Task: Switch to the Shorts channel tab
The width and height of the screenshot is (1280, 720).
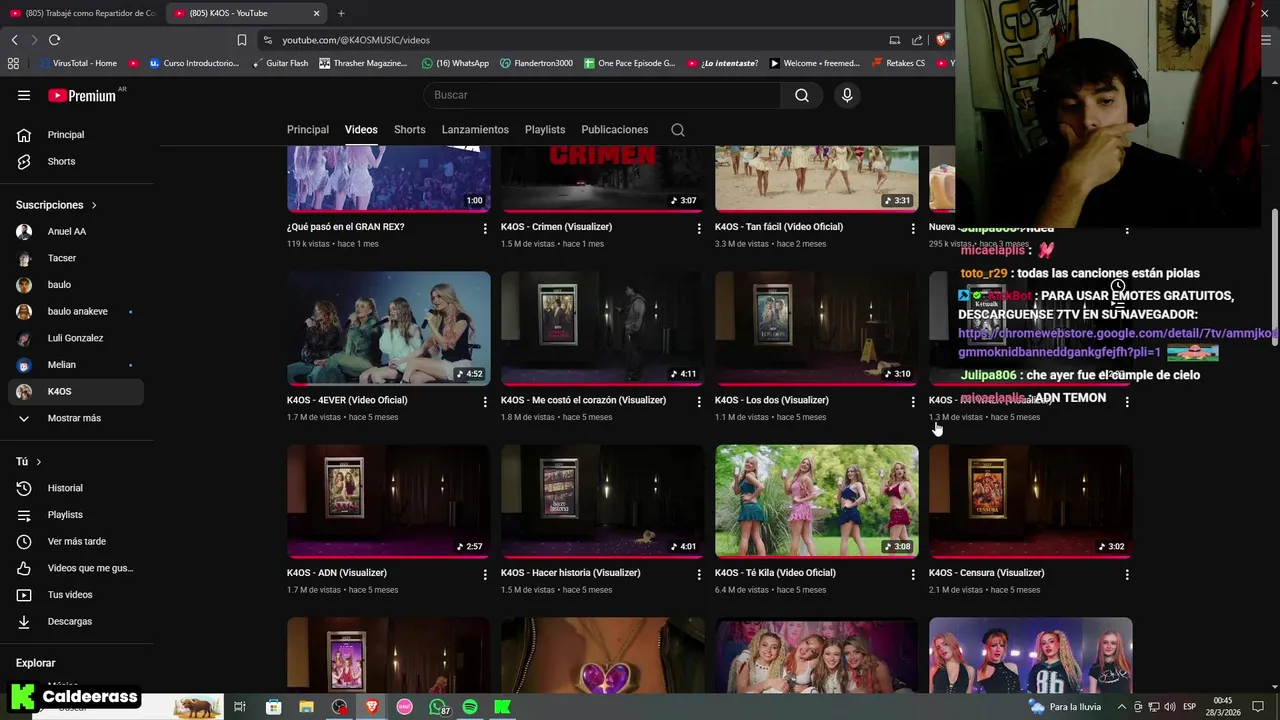Action: pos(410,130)
